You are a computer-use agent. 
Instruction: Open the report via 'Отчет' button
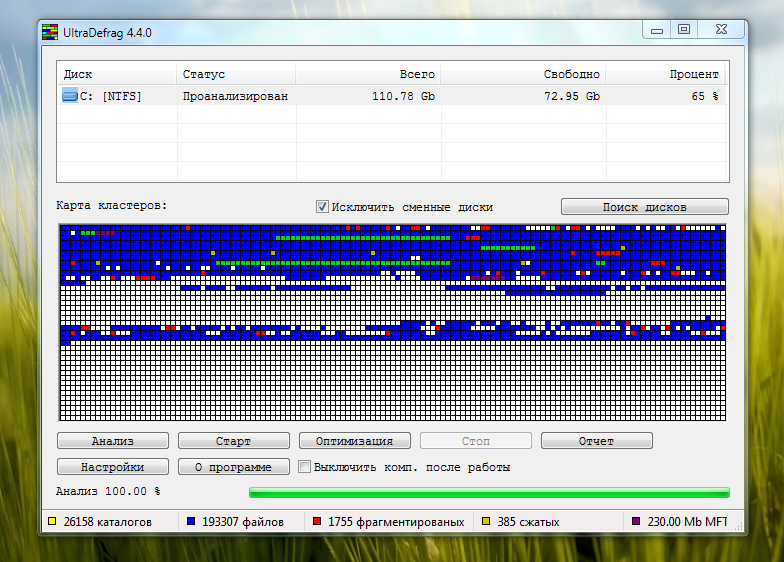(x=596, y=440)
